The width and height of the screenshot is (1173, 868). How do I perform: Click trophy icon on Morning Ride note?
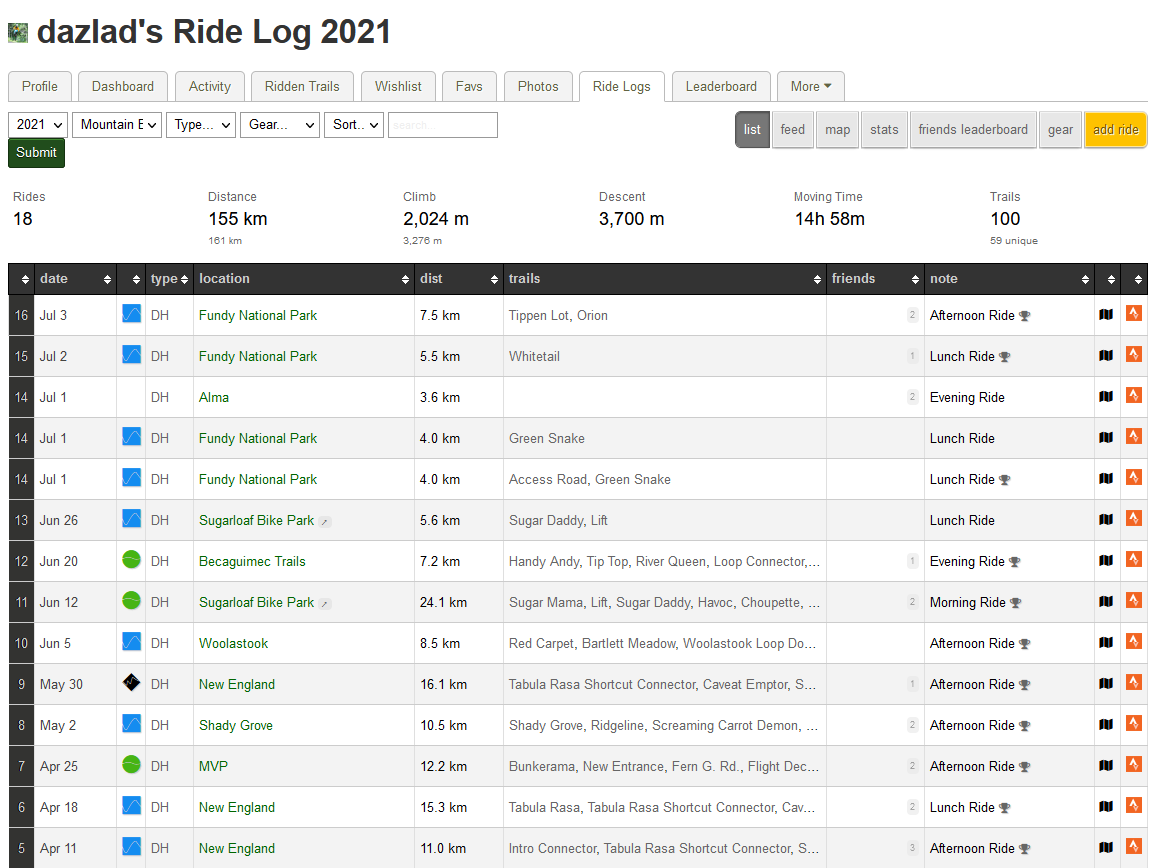tap(1016, 603)
